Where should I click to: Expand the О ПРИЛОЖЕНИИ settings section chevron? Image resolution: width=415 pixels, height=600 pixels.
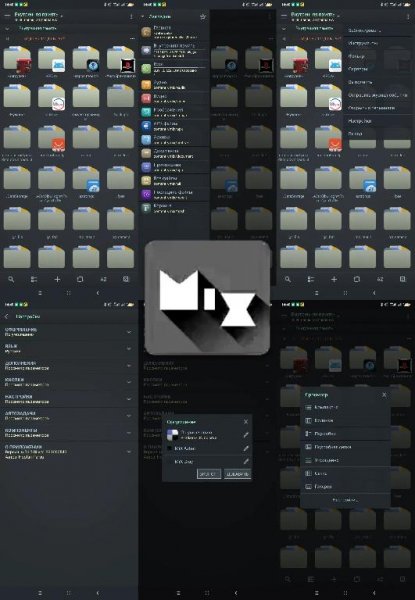(129, 452)
